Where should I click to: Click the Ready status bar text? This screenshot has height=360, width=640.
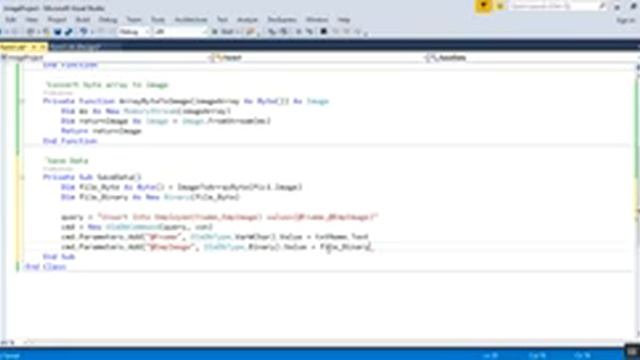point(11,356)
